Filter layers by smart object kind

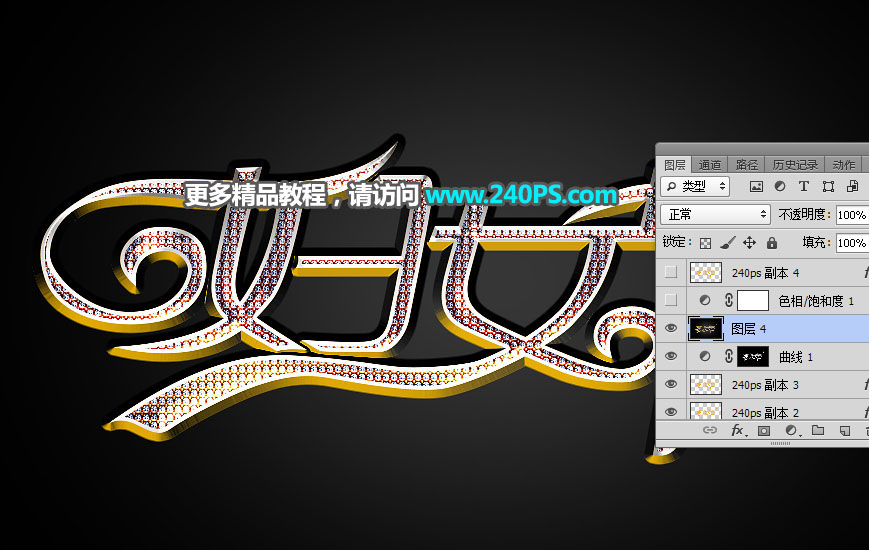point(852,186)
